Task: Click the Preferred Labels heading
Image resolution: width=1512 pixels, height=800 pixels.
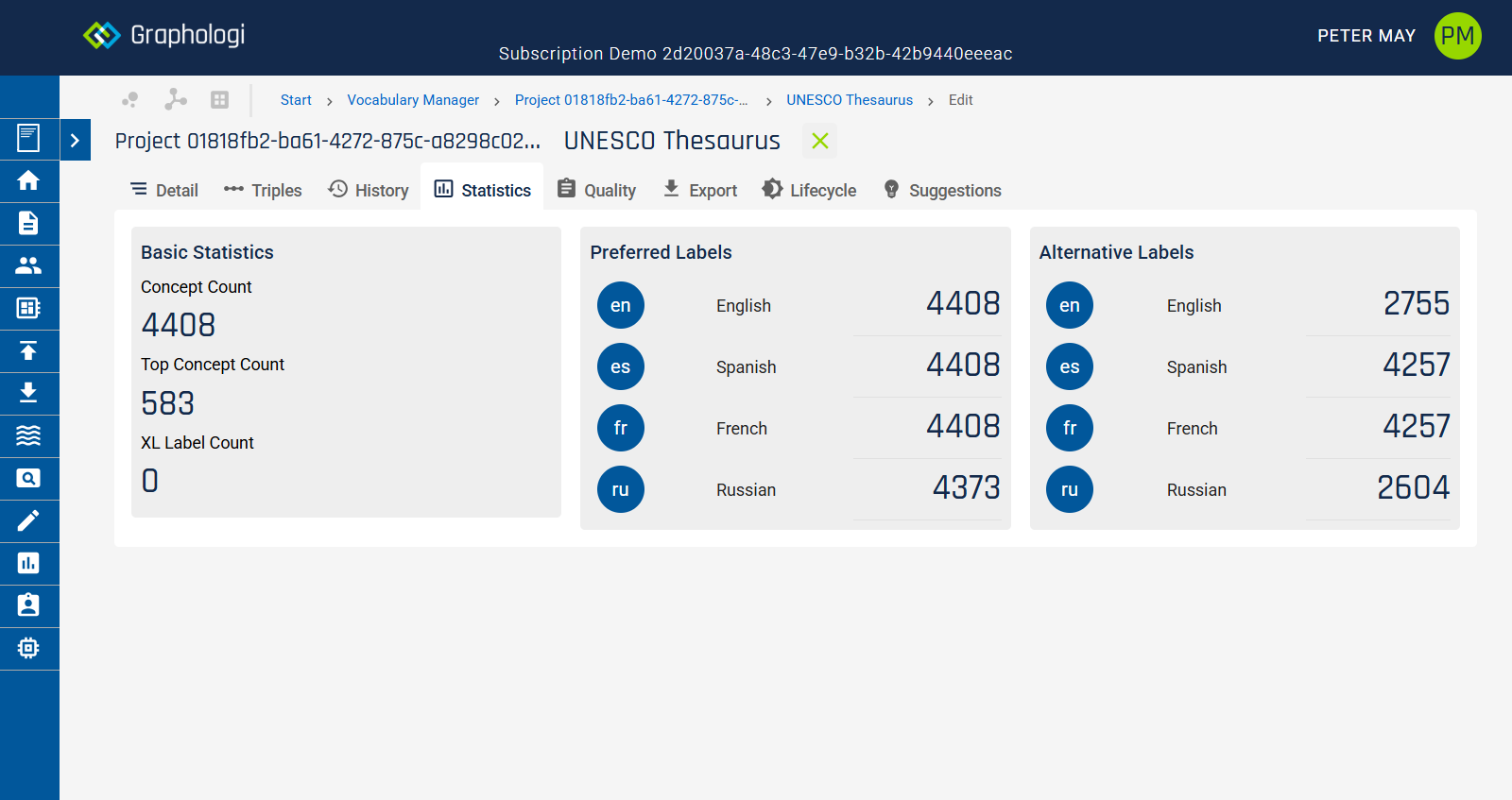Action: pyautogui.click(x=661, y=252)
